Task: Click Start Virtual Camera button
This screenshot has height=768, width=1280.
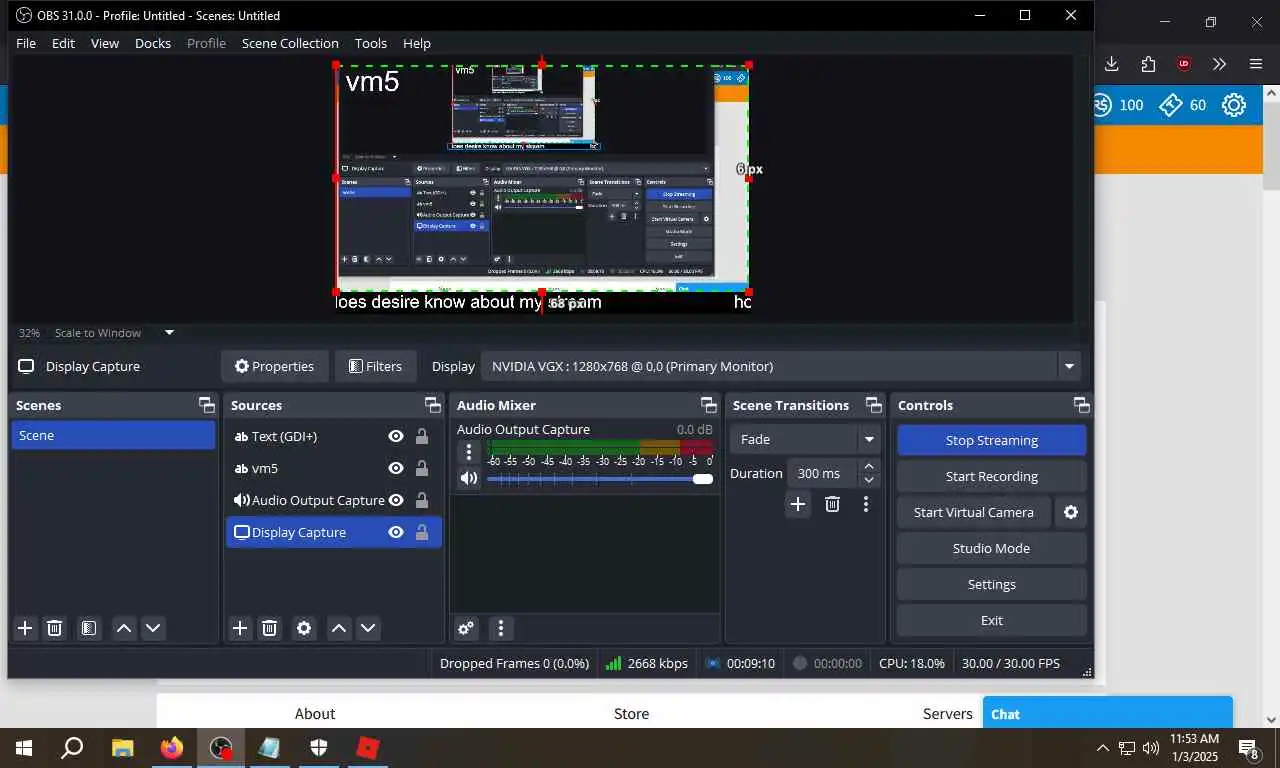Action: [x=974, y=512]
